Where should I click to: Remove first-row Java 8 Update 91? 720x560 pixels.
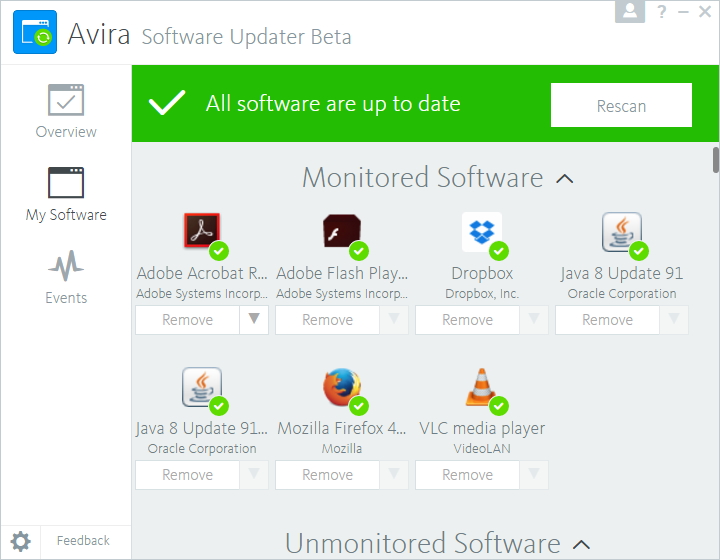608,320
